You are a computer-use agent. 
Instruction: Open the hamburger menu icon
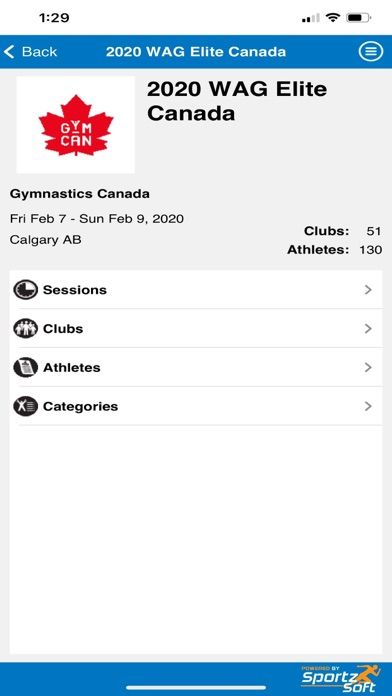click(x=370, y=52)
